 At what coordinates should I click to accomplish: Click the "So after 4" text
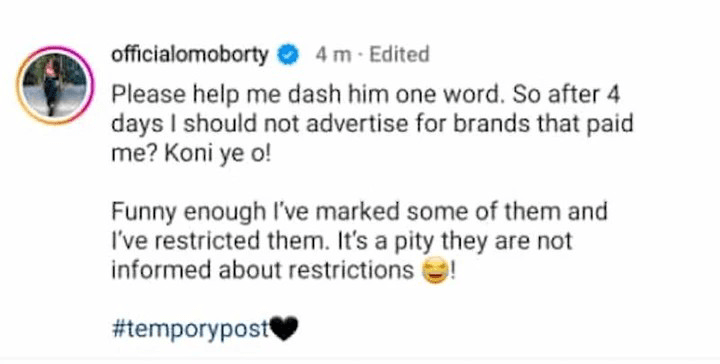pyautogui.click(x=566, y=95)
